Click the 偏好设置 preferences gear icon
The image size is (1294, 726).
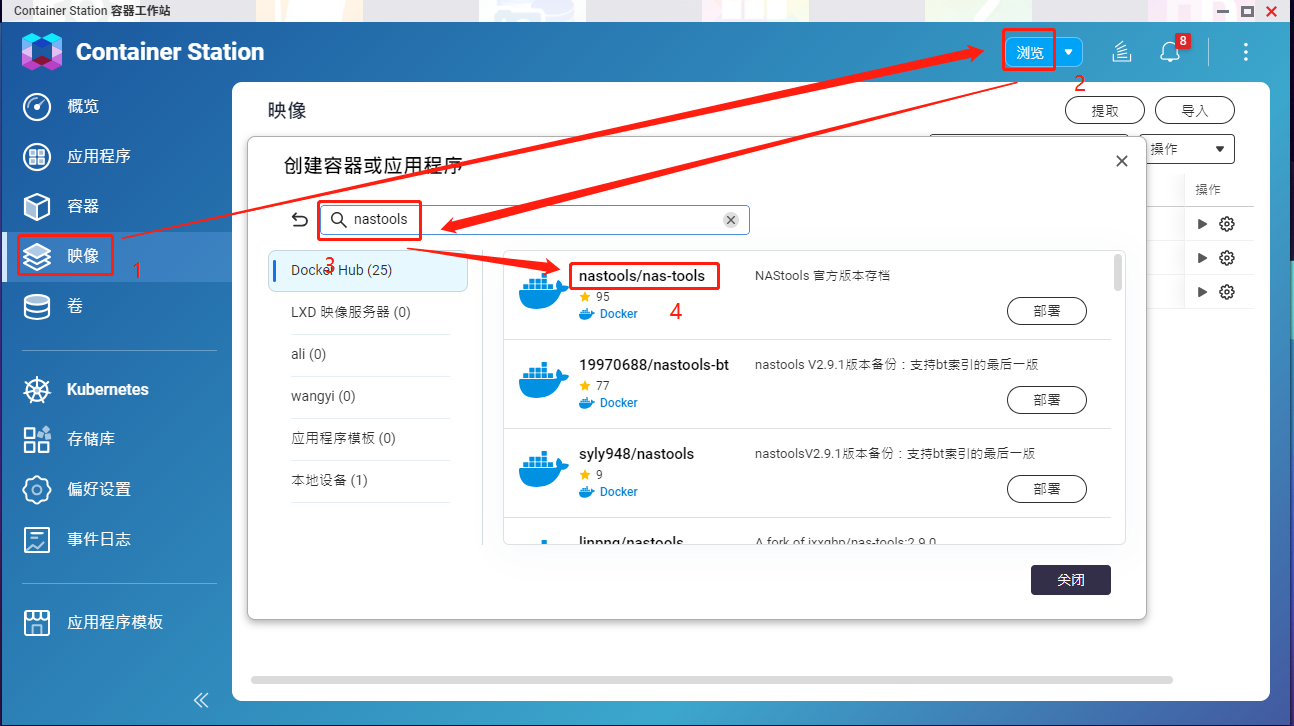[37, 489]
